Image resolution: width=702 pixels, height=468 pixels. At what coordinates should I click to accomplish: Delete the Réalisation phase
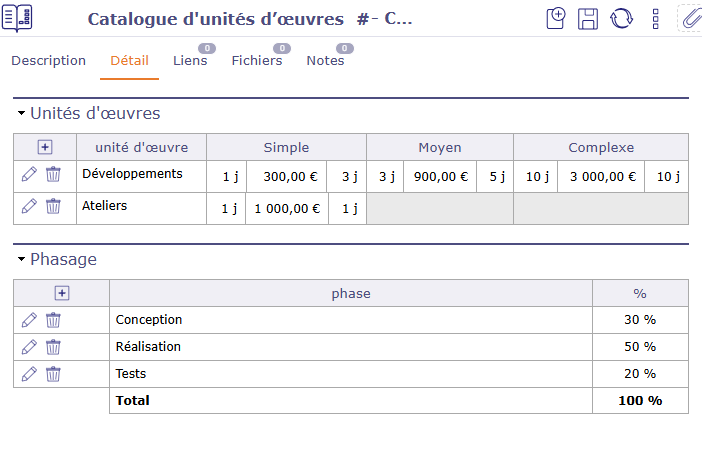53,347
